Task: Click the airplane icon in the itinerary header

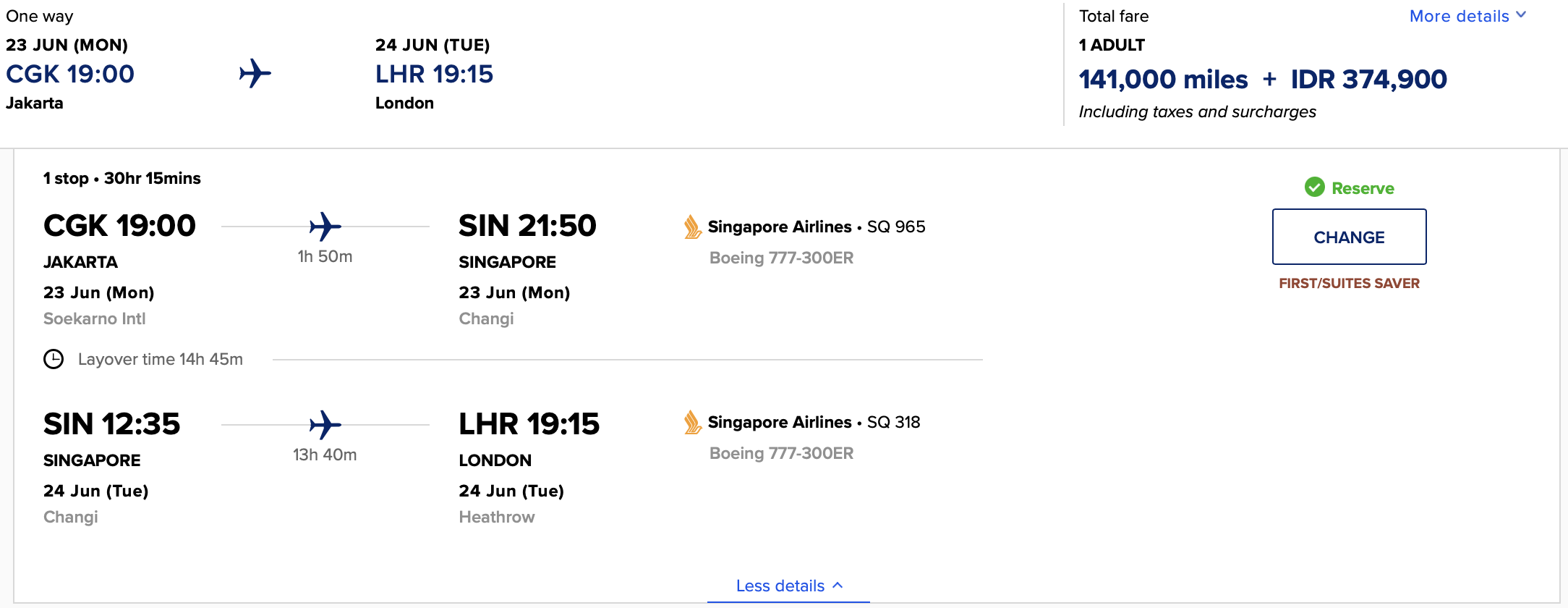Action: (x=255, y=73)
